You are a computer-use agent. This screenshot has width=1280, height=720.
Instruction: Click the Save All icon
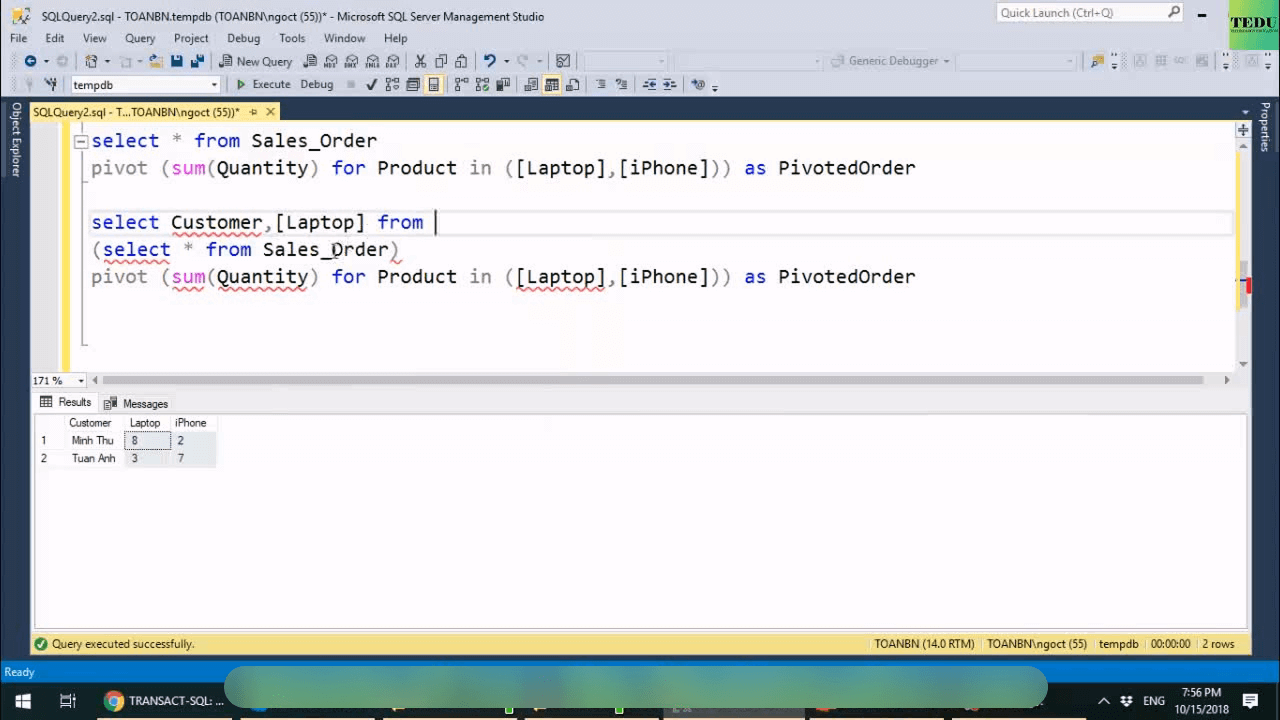click(x=197, y=61)
